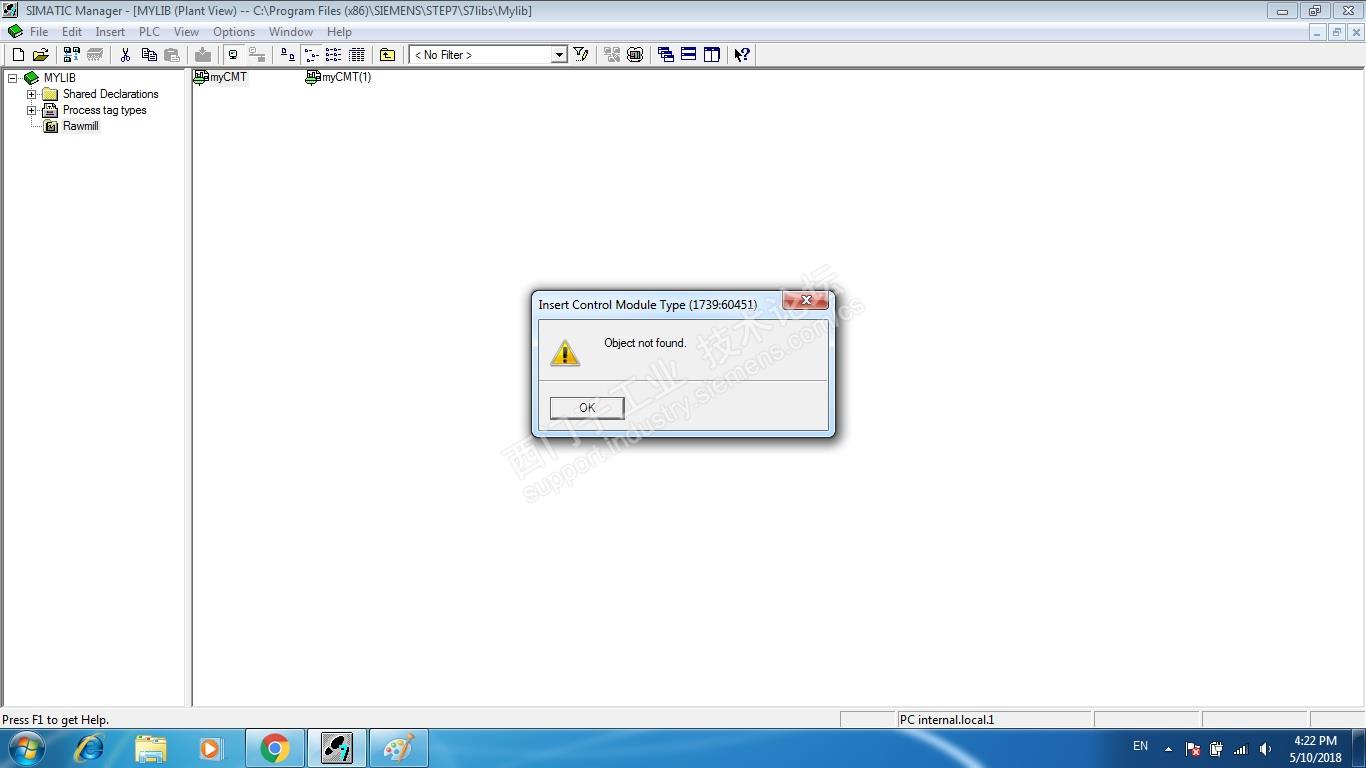Click the network signal tray icon
Viewport: 1366px width, 768px height.
coord(1241,748)
